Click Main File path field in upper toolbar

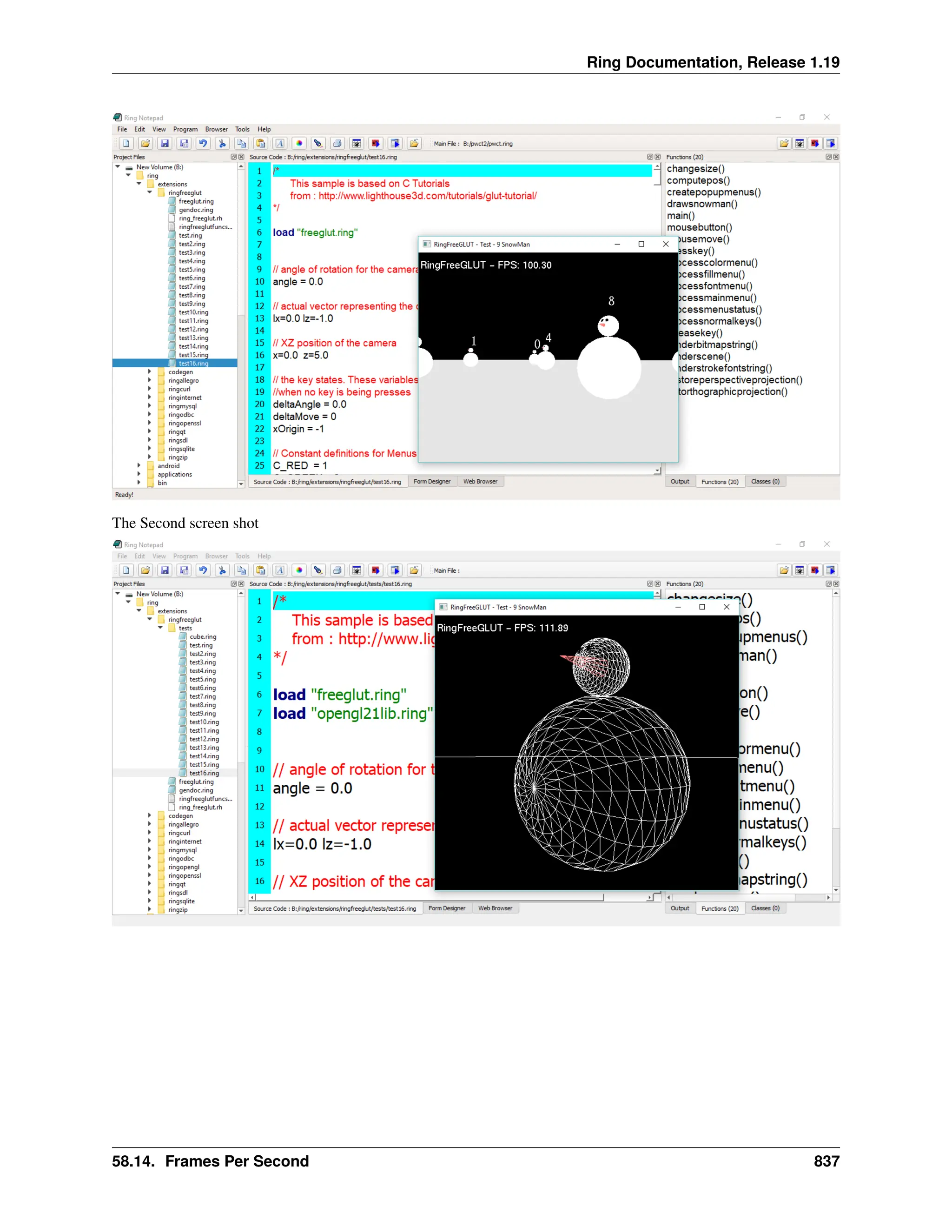pos(488,144)
